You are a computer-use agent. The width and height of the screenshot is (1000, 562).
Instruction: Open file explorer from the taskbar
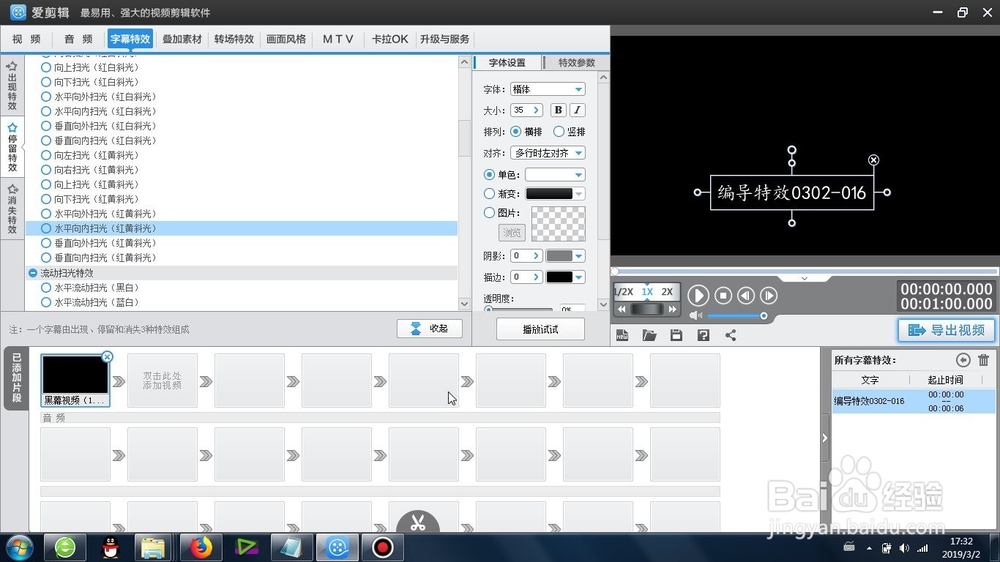[x=153, y=547]
